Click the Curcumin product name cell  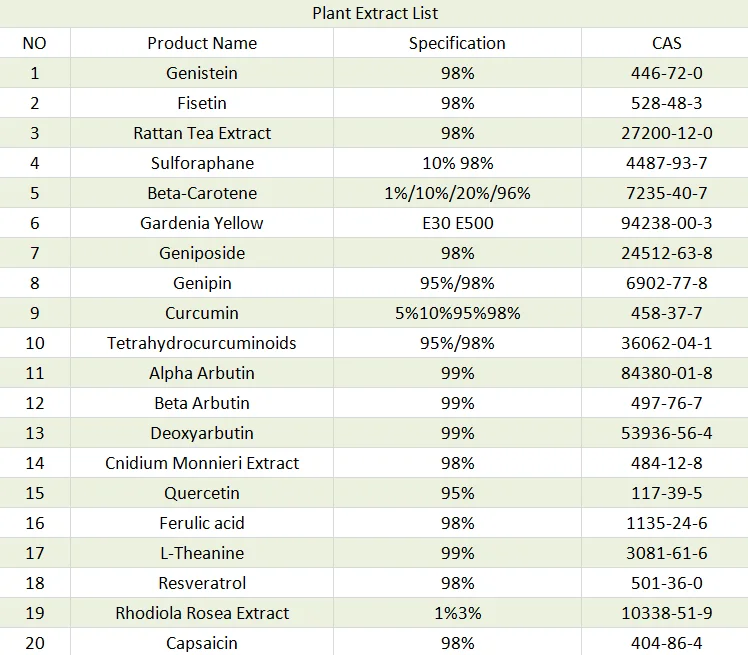202,313
